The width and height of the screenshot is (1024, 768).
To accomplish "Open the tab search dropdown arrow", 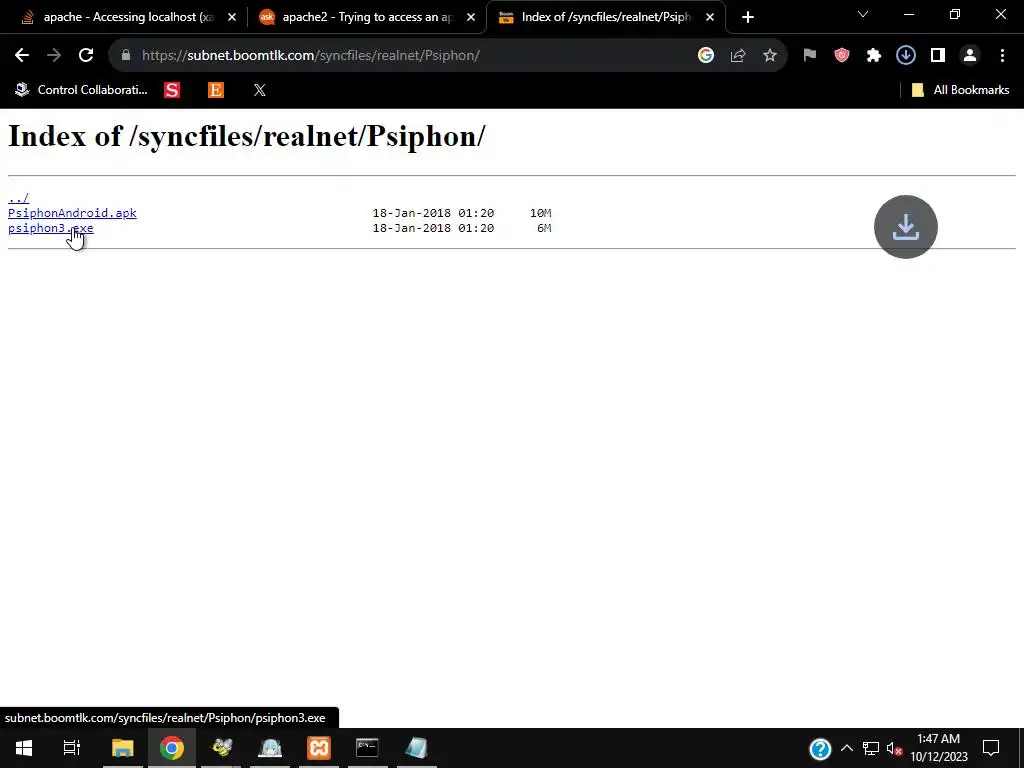I will (x=863, y=14).
